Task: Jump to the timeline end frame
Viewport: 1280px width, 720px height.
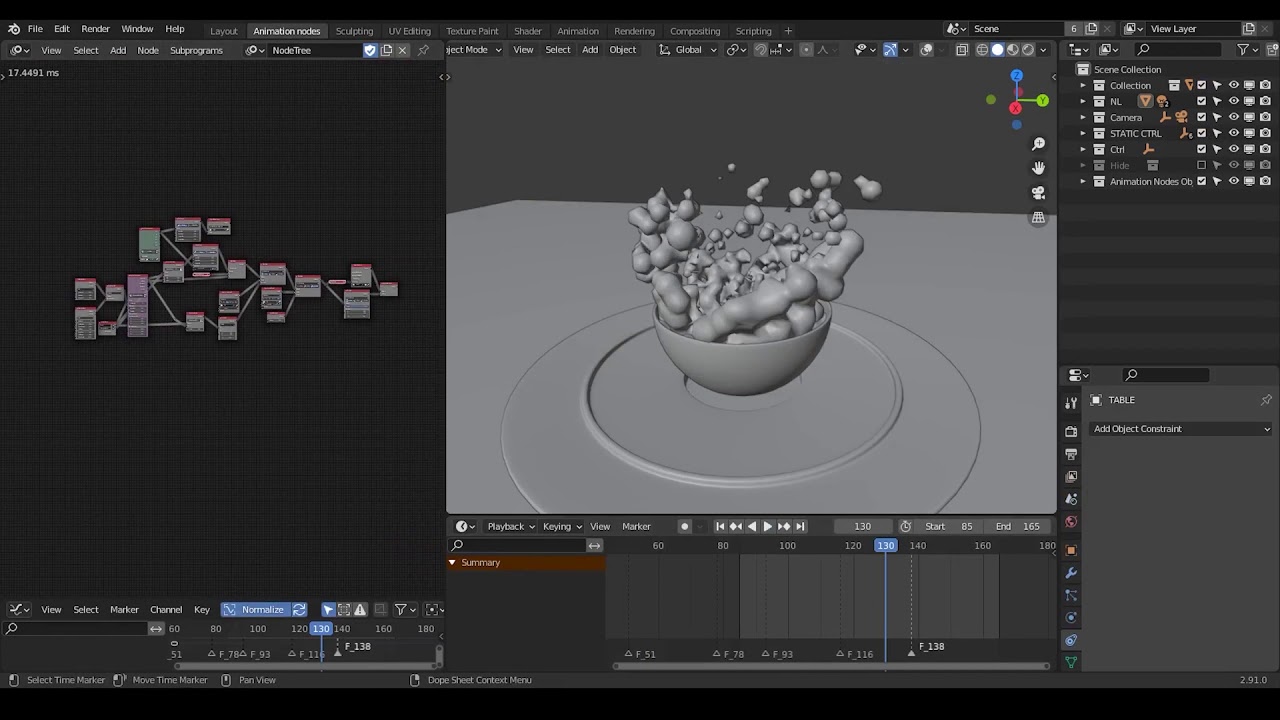Action: coord(800,526)
